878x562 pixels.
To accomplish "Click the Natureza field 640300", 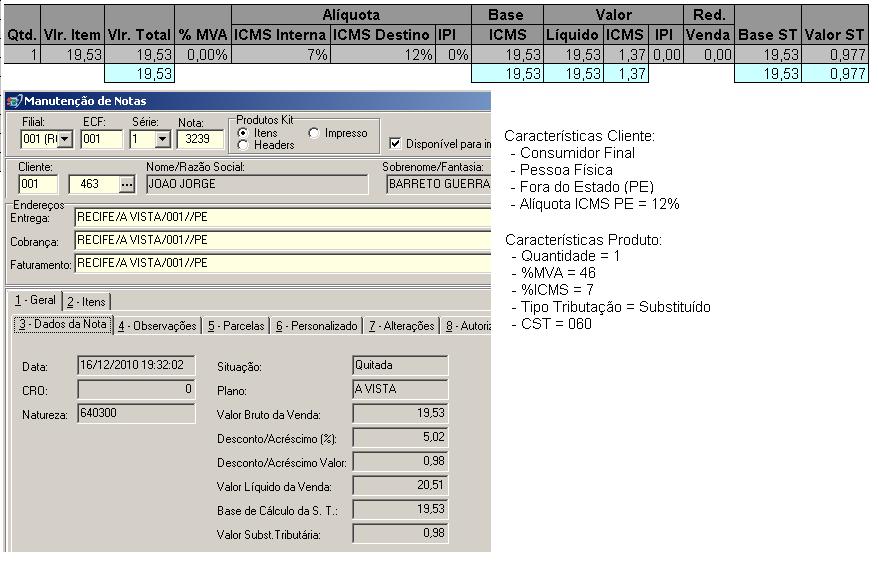I will (x=136, y=414).
